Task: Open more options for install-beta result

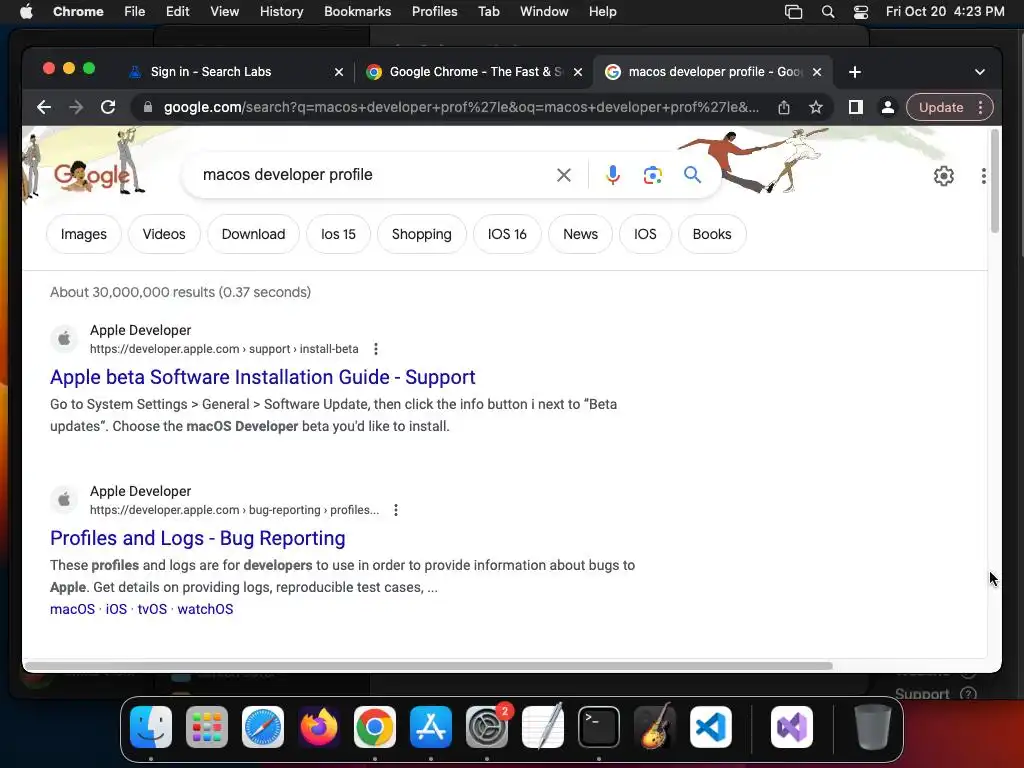Action: pyautogui.click(x=376, y=349)
